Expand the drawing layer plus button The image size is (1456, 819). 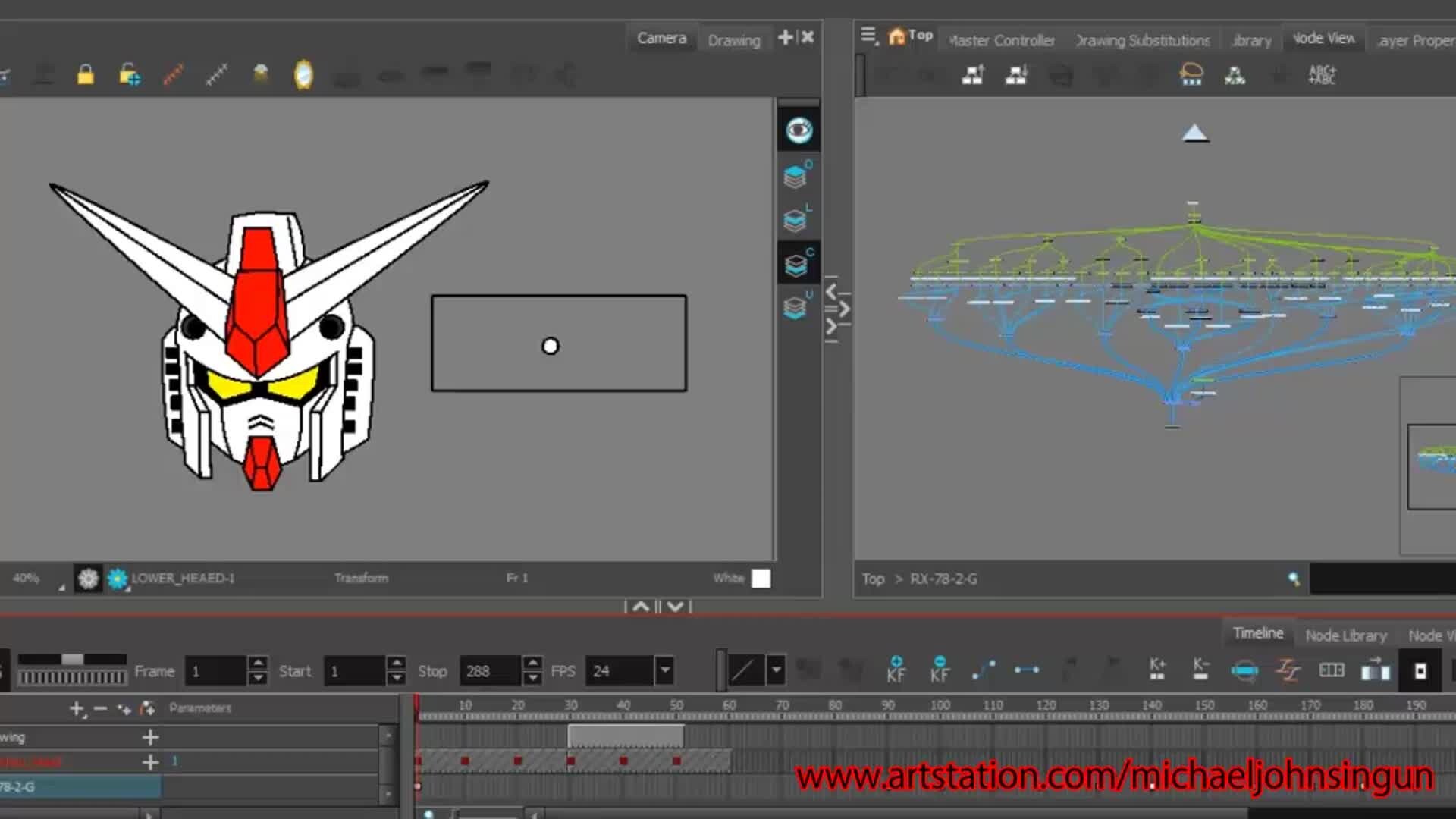pos(150,737)
